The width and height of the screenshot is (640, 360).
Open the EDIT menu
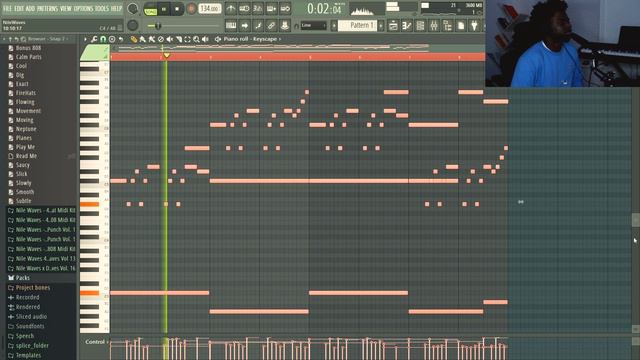[19, 8]
